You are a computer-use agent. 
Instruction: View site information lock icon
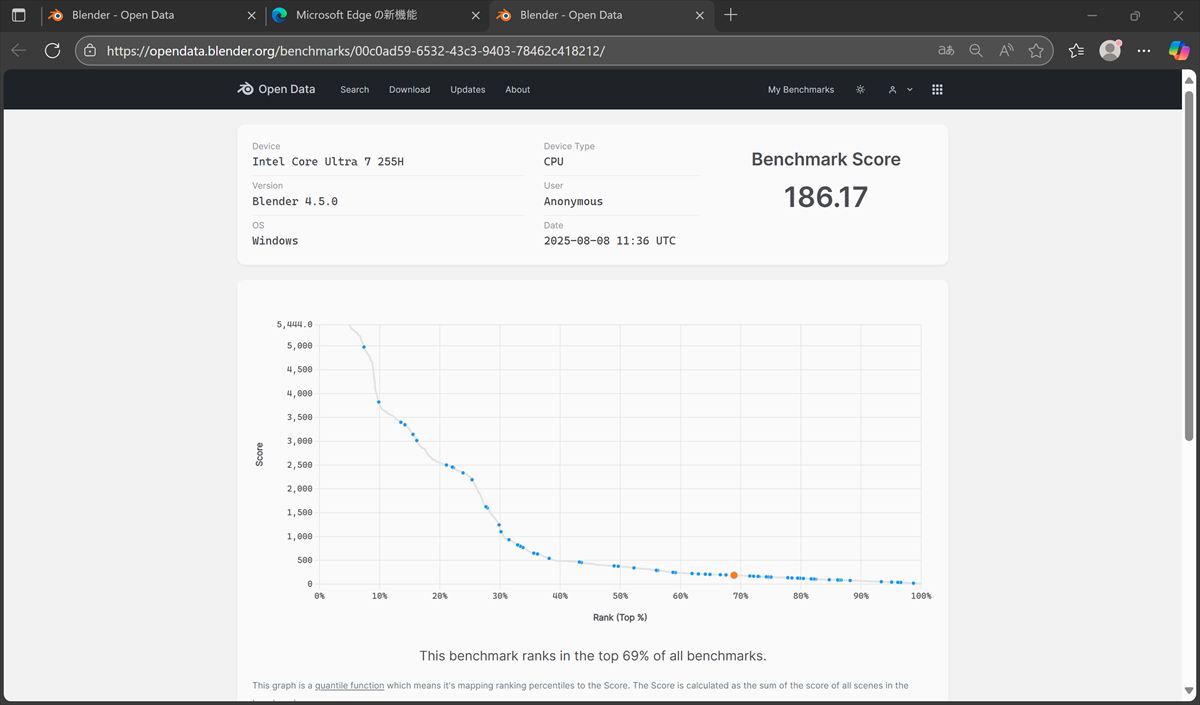point(90,50)
